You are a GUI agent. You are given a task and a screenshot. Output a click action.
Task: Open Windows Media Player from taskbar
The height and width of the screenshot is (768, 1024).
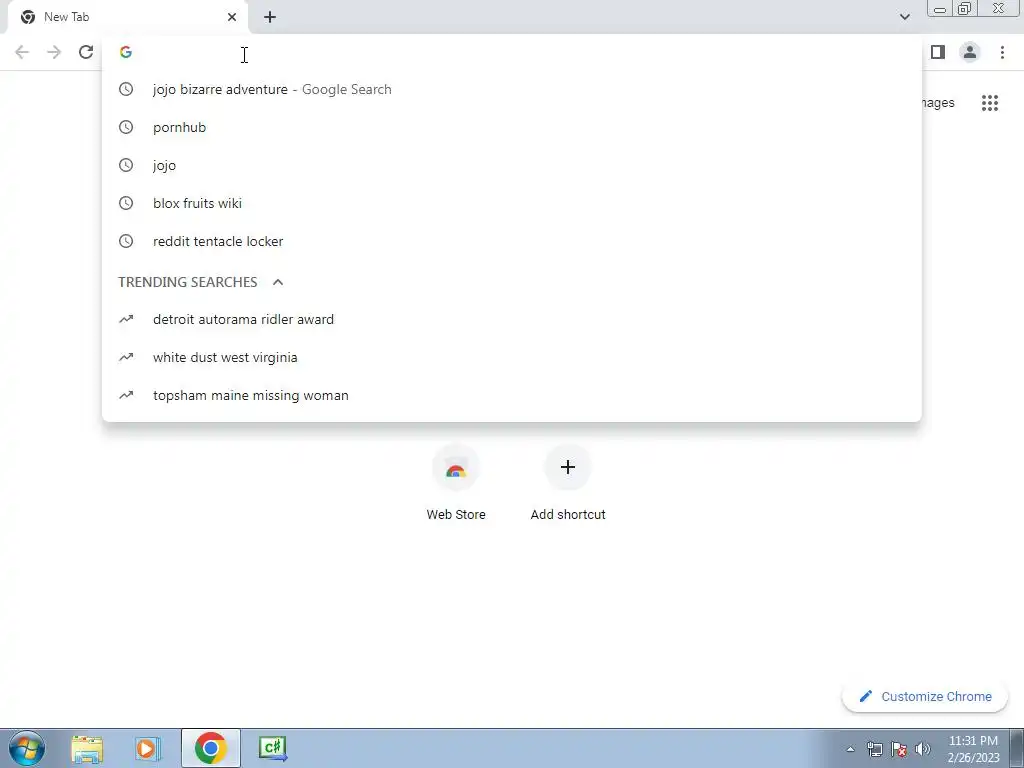[x=148, y=748]
